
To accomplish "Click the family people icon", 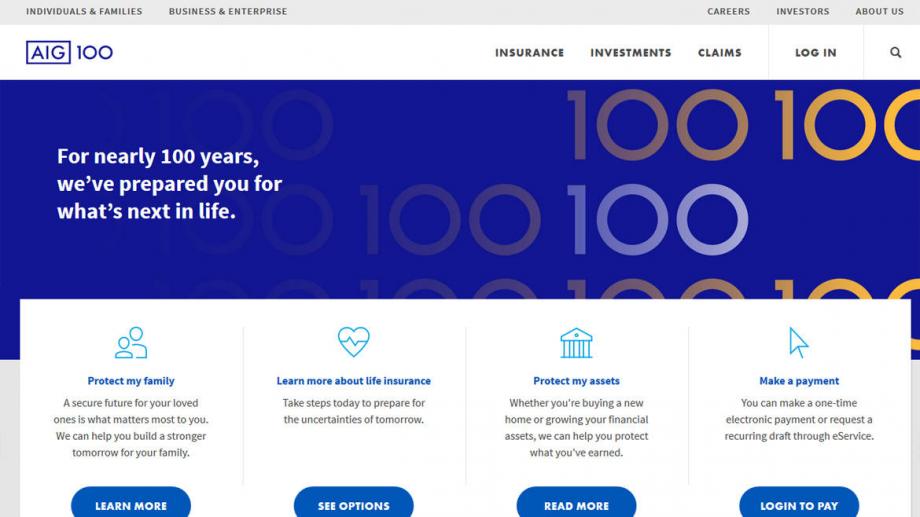I will coord(131,343).
